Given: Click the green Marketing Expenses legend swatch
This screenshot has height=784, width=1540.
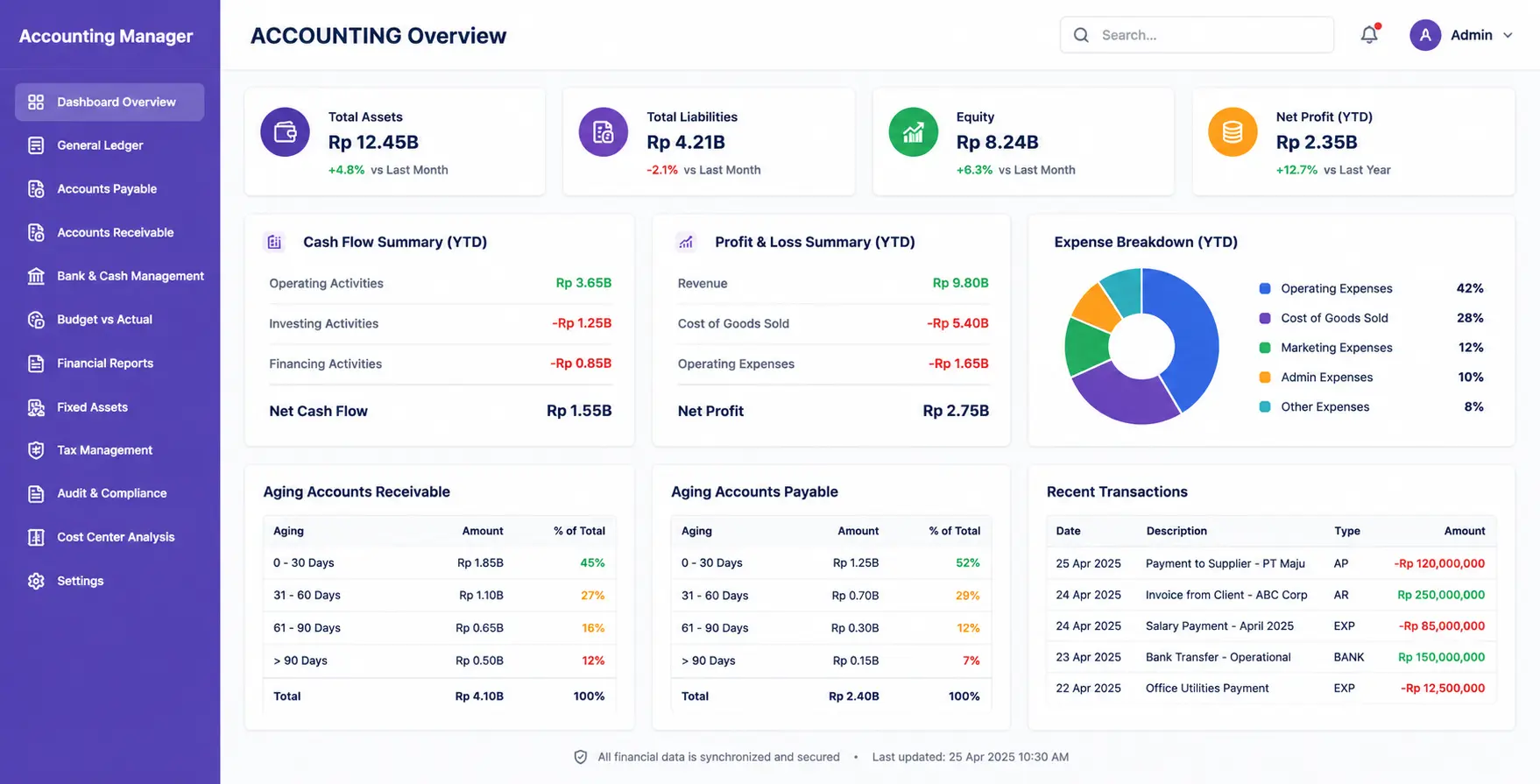Looking at the screenshot, I should click(x=1265, y=348).
